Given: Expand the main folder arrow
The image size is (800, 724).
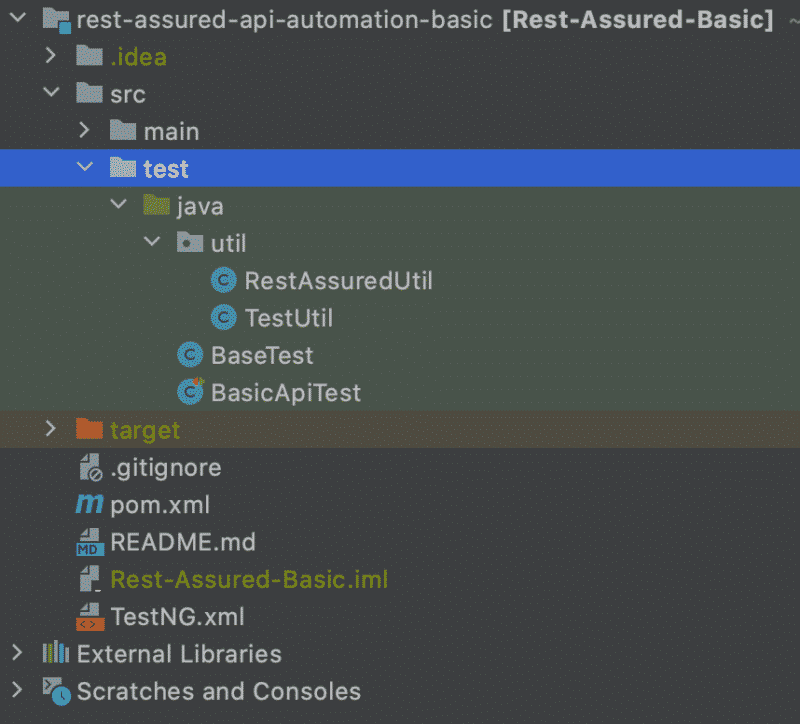Looking at the screenshot, I should (x=85, y=131).
